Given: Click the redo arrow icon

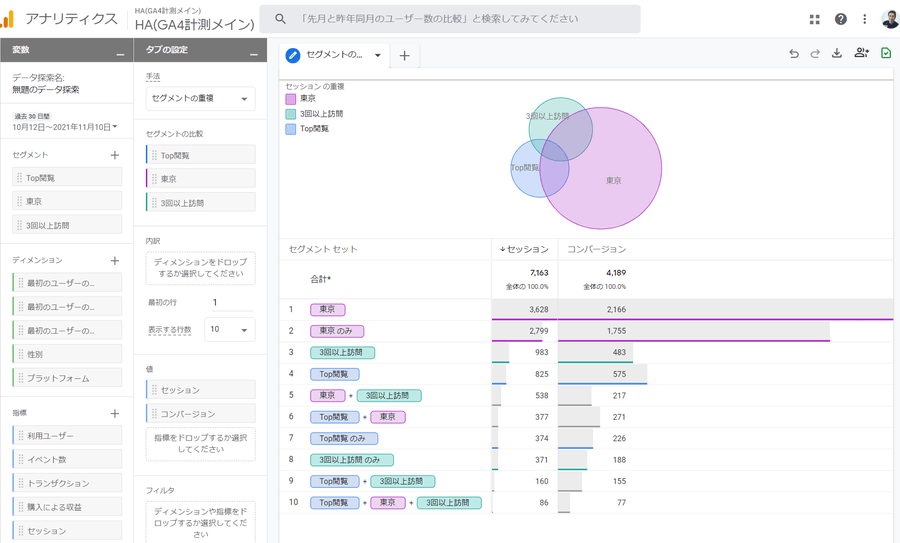Looking at the screenshot, I should coord(815,54).
